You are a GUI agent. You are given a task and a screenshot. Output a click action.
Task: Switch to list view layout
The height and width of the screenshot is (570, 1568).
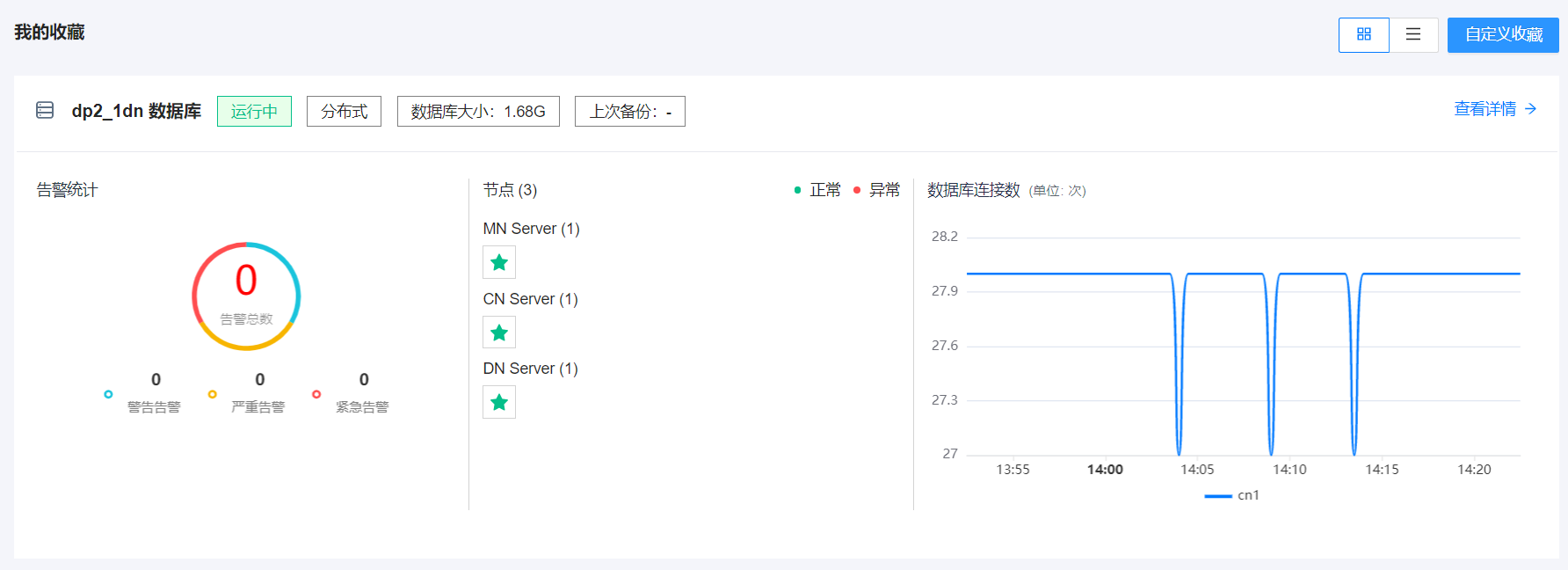(x=1413, y=35)
